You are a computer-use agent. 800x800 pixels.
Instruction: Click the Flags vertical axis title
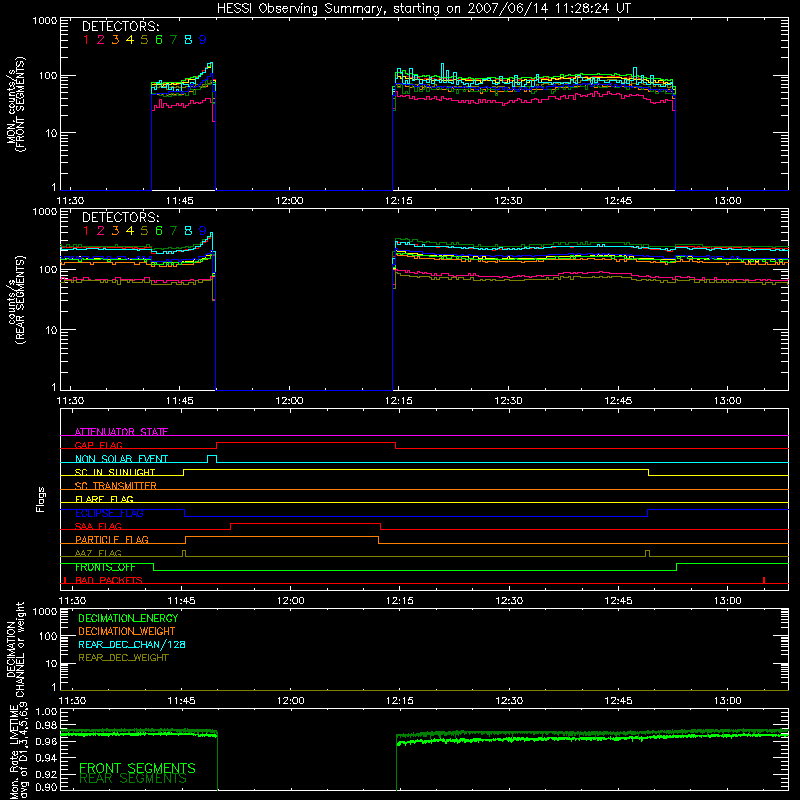(x=41, y=499)
